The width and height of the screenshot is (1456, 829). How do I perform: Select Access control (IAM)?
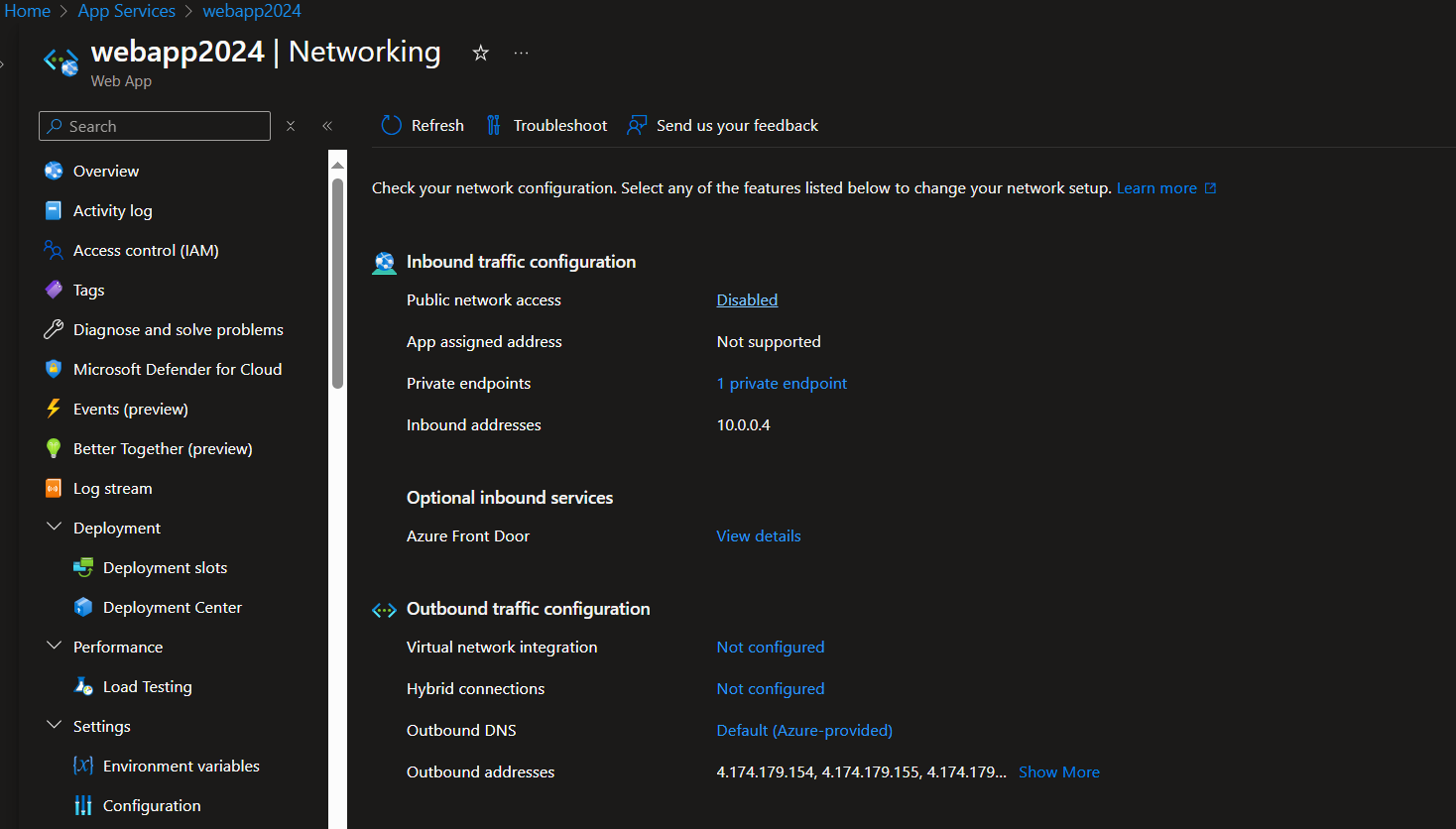tap(146, 250)
